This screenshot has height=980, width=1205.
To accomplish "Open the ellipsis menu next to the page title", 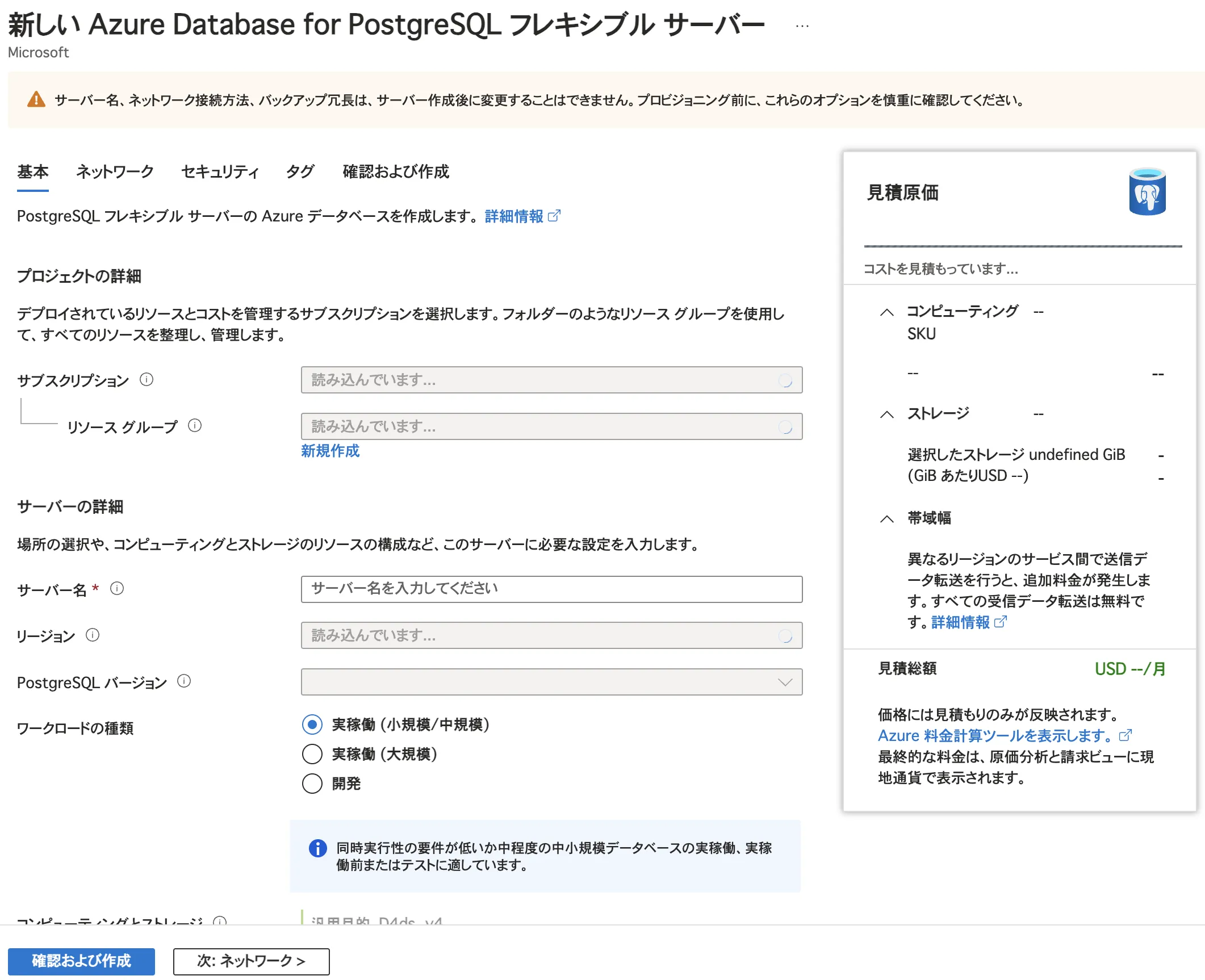I will pos(801,25).
